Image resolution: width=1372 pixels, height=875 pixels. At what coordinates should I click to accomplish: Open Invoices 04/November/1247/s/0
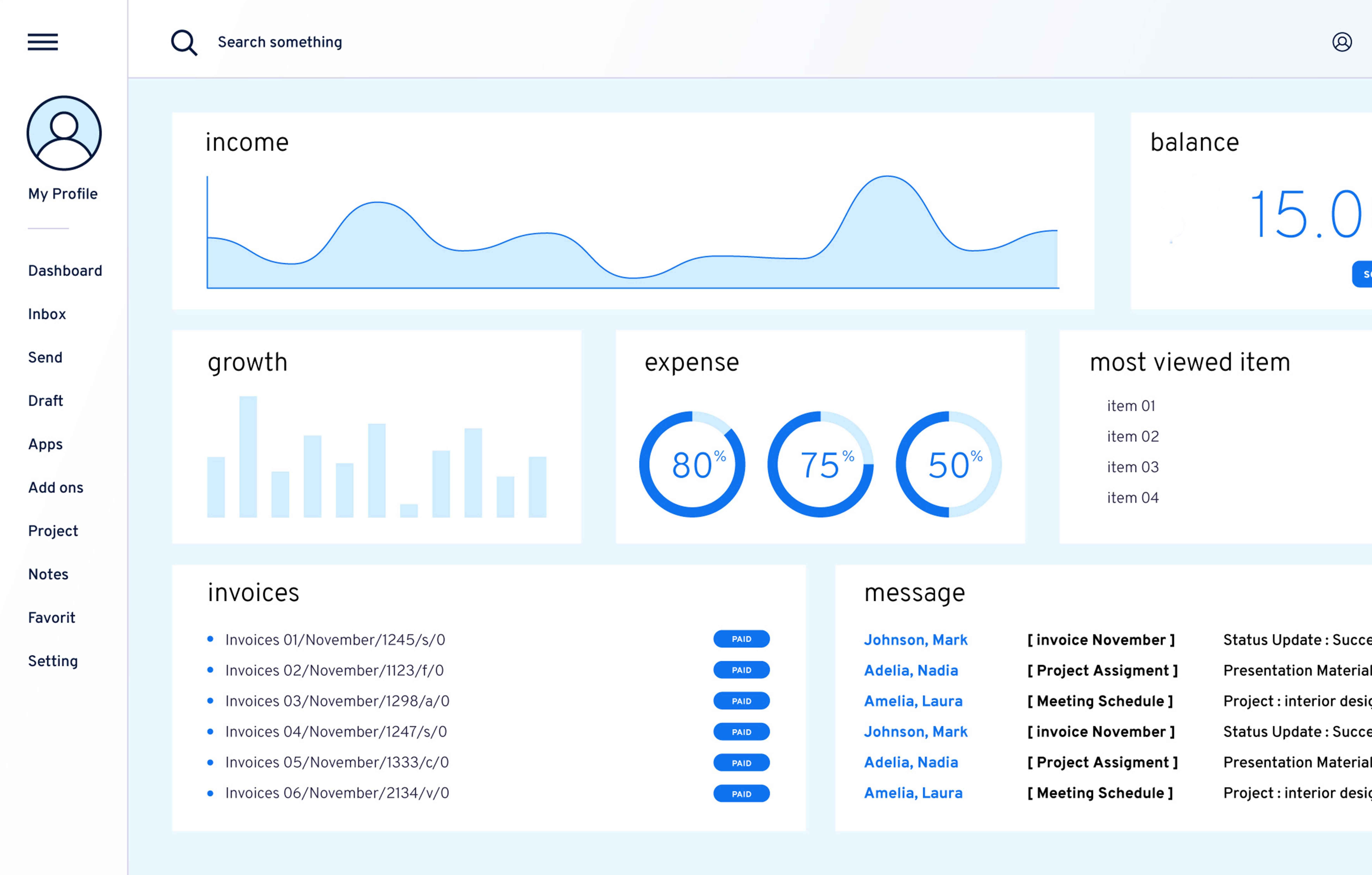[336, 732]
